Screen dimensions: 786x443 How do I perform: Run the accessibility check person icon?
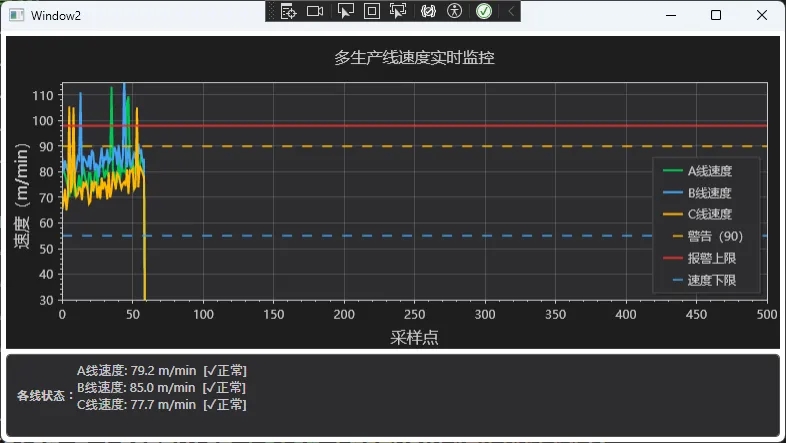click(x=455, y=11)
